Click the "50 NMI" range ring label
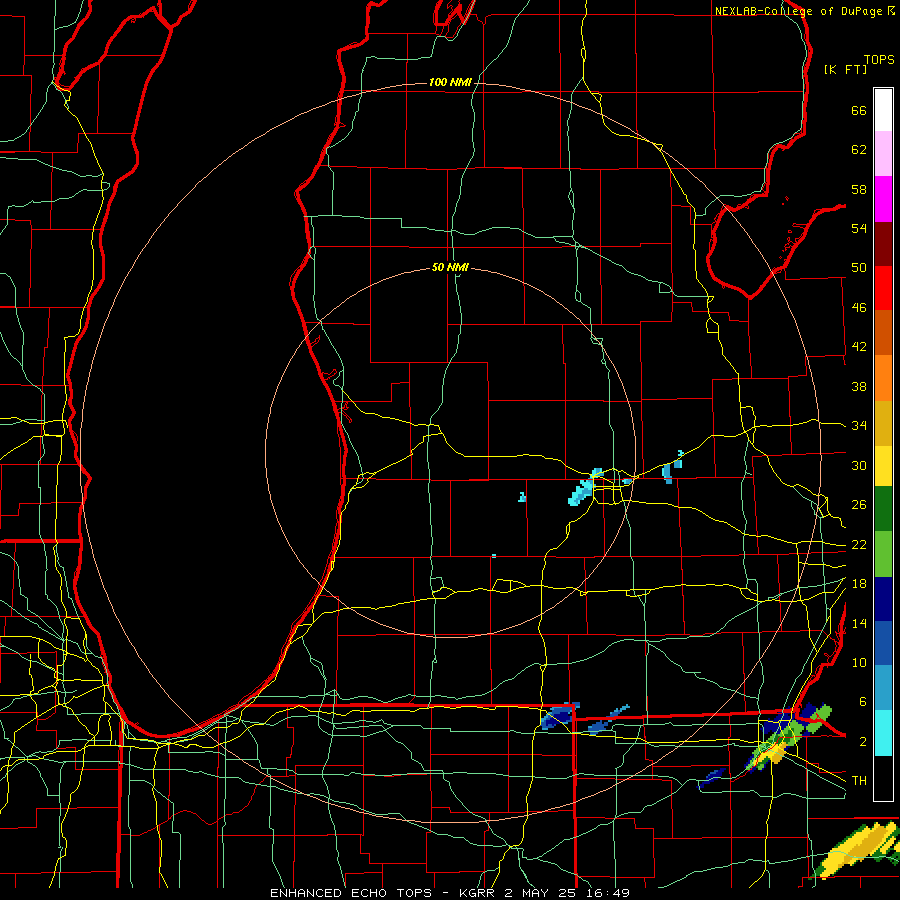Image resolution: width=900 pixels, height=900 pixels. [450, 267]
